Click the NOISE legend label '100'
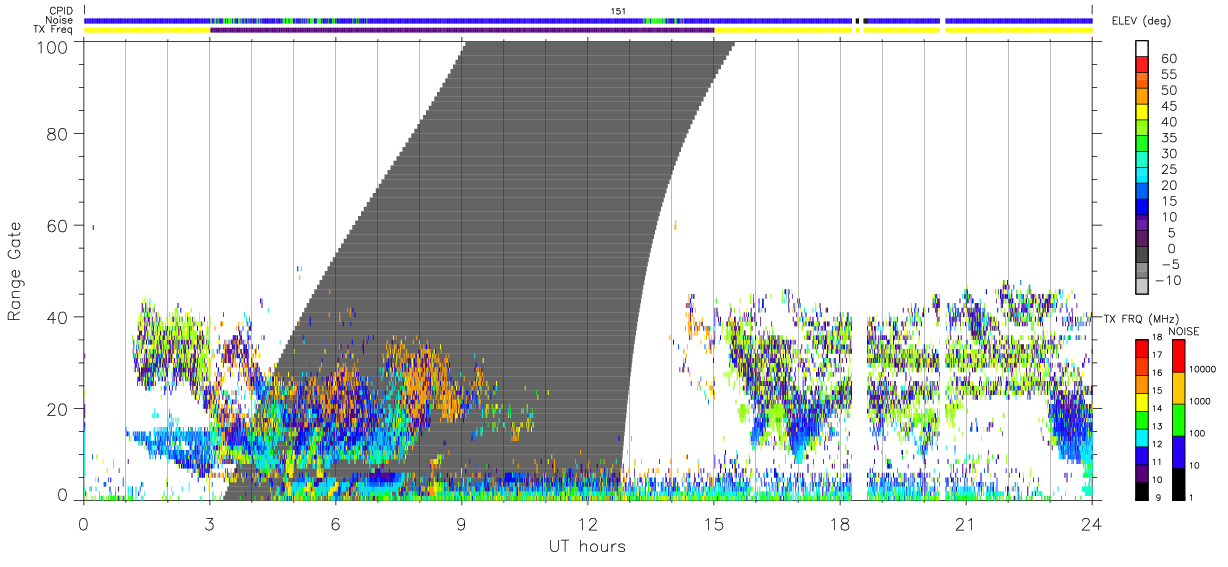The height and width of the screenshot is (567, 1228). click(x=1198, y=432)
